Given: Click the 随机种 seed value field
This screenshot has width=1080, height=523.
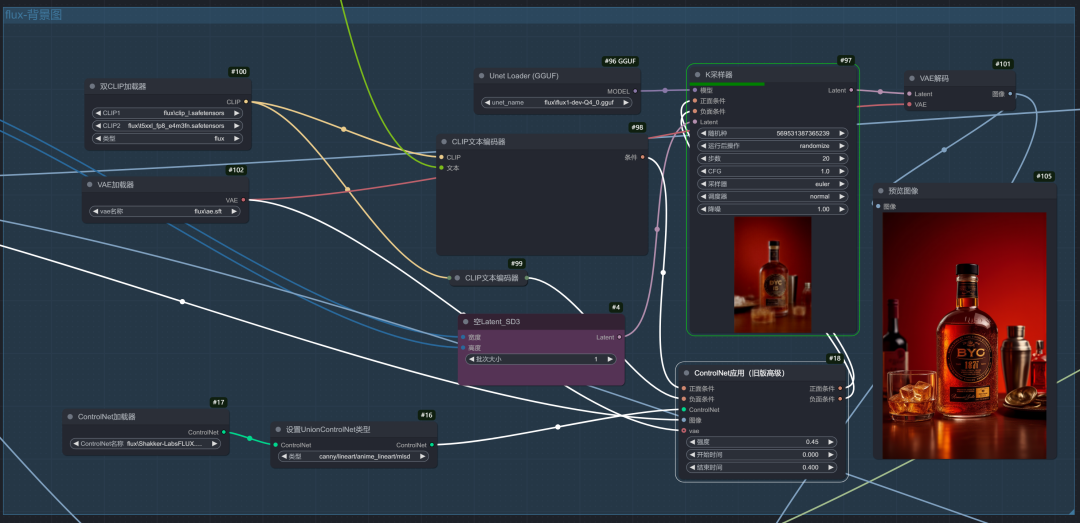Looking at the screenshot, I should (773, 134).
